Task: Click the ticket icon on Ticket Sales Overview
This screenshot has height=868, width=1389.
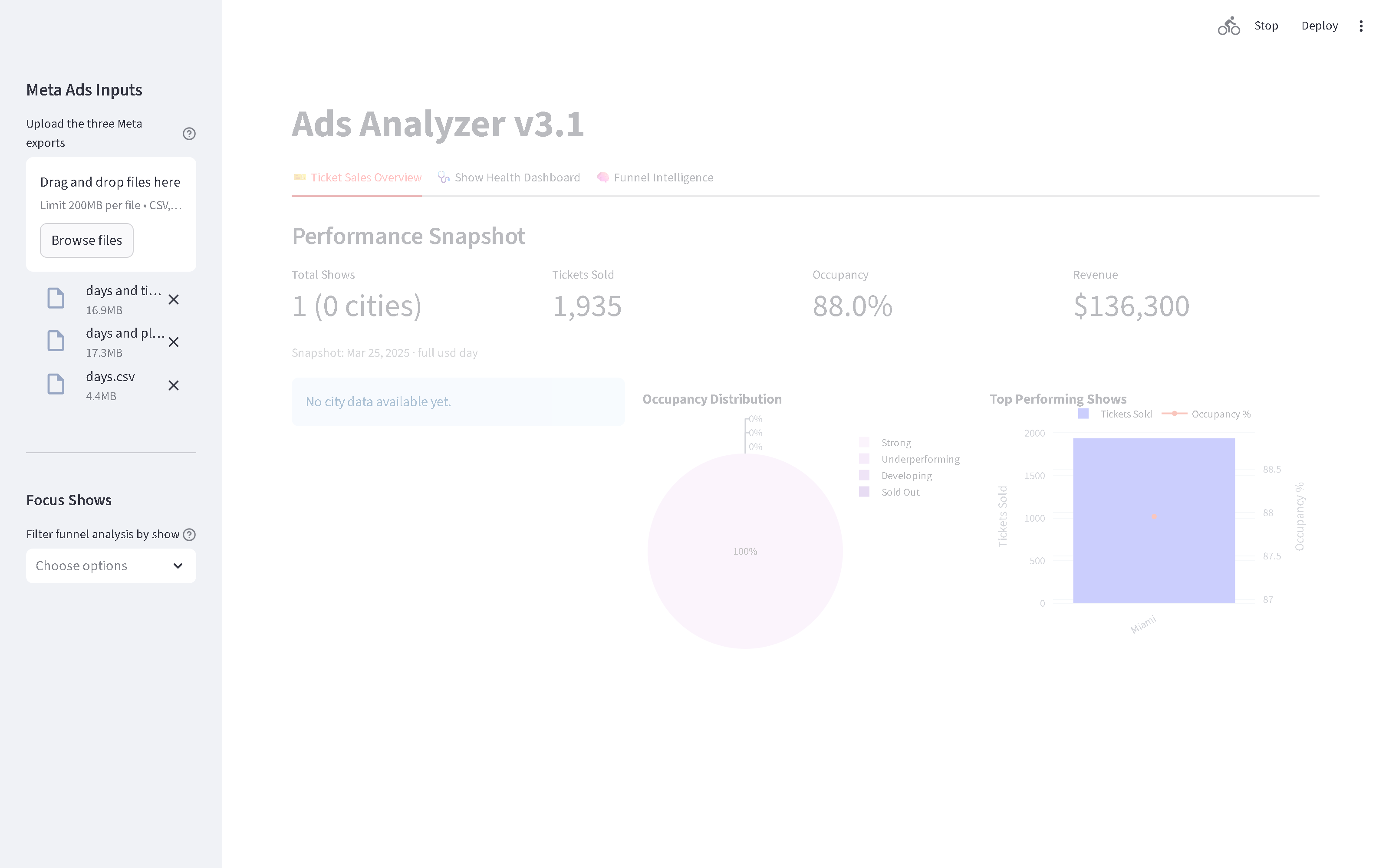Action: pos(299,178)
